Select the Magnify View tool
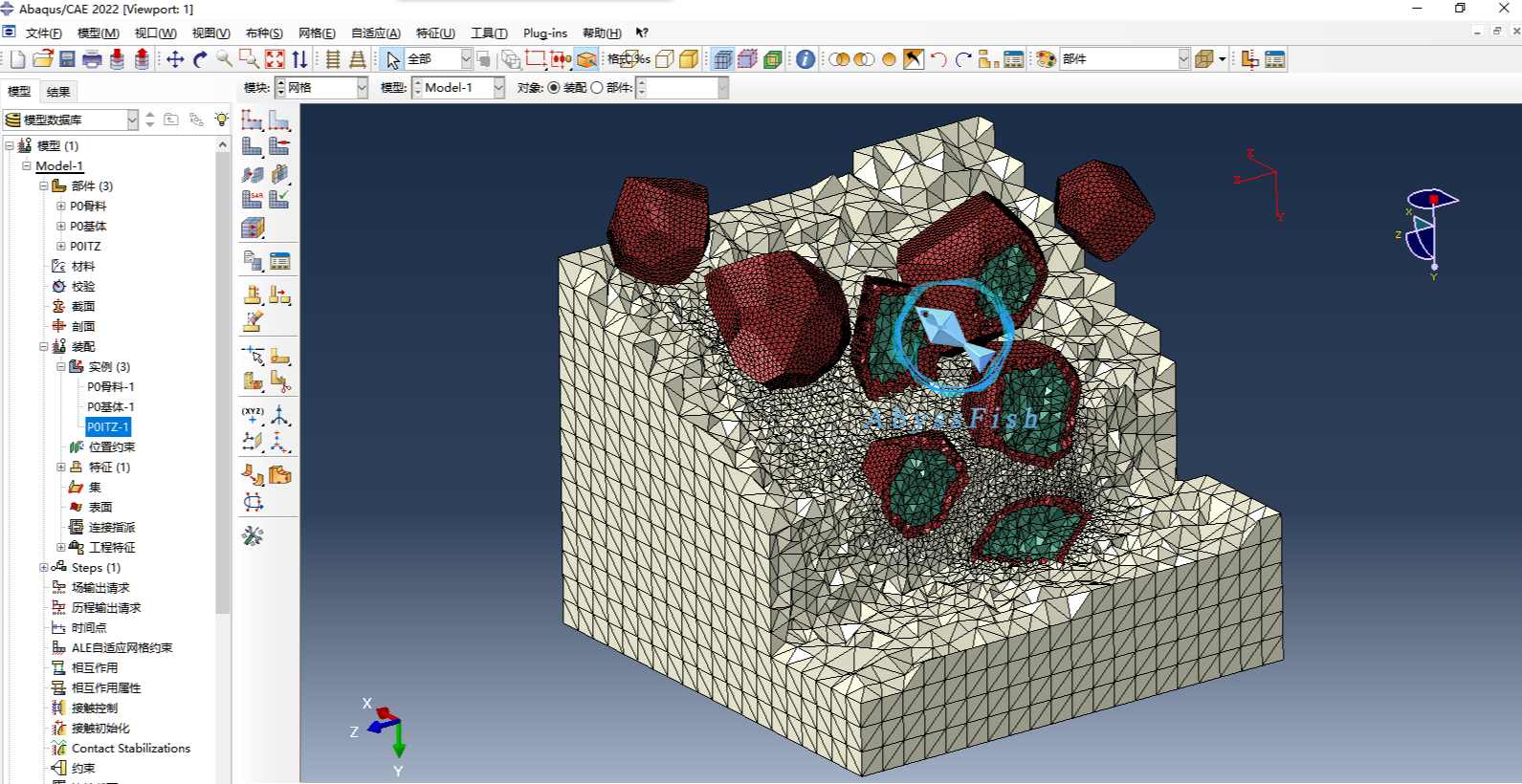Image resolution: width=1522 pixels, height=784 pixels. [225, 59]
